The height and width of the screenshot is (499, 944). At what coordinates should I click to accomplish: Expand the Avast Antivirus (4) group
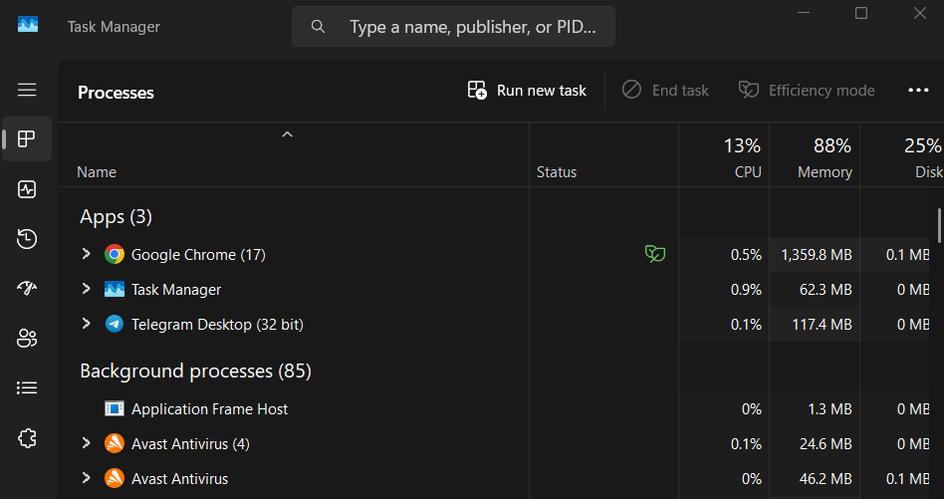(x=86, y=444)
